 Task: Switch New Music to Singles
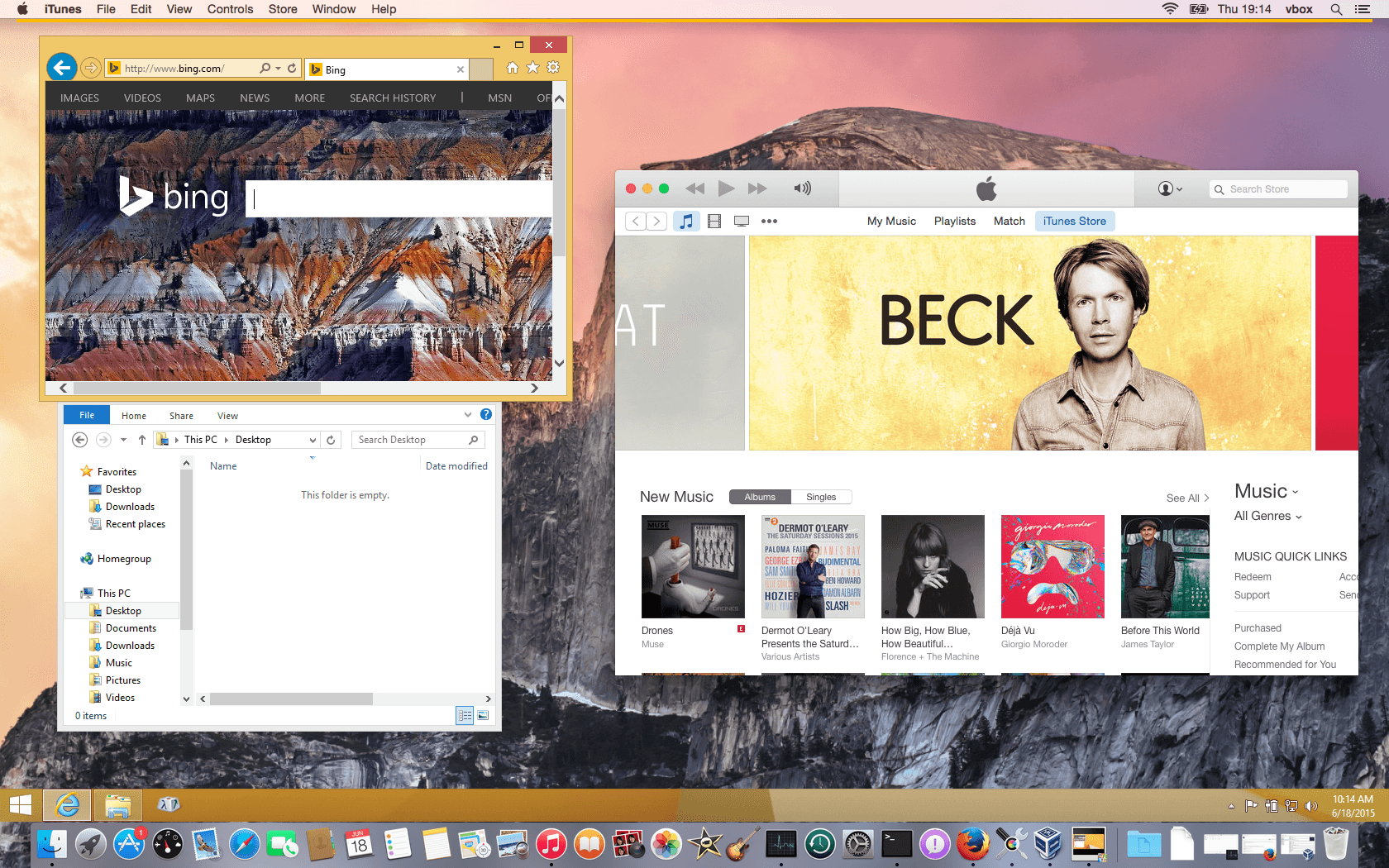coord(821,497)
